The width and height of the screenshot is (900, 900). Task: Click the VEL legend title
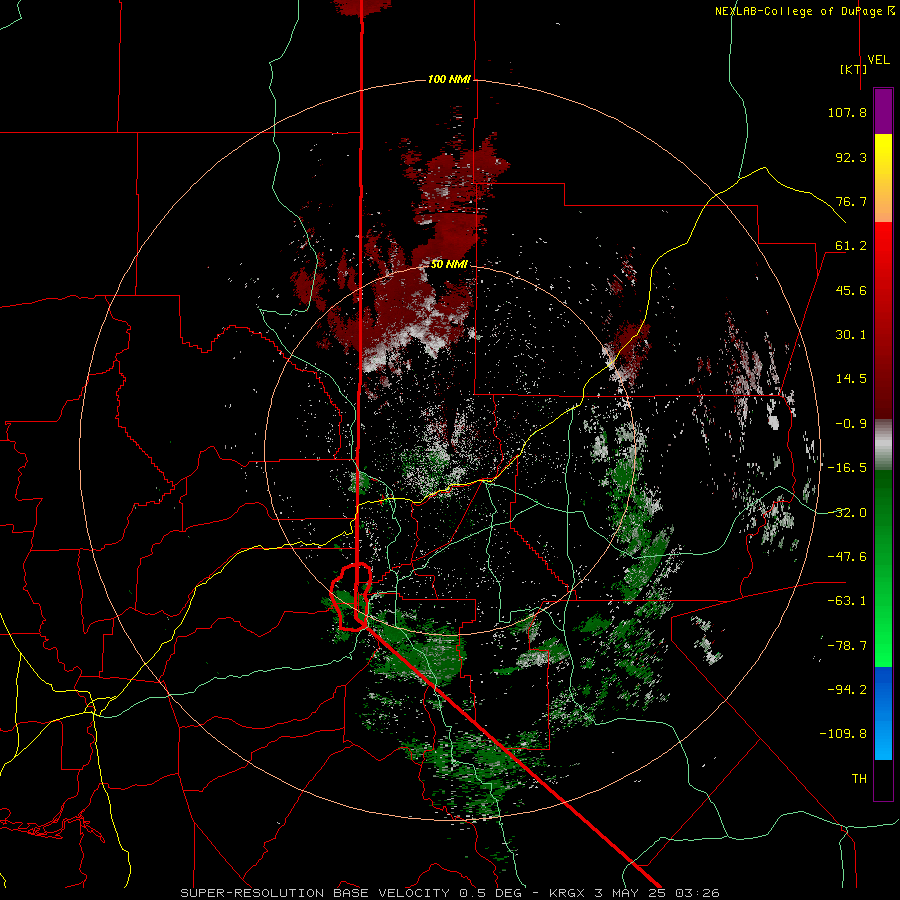tap(878, 60)
